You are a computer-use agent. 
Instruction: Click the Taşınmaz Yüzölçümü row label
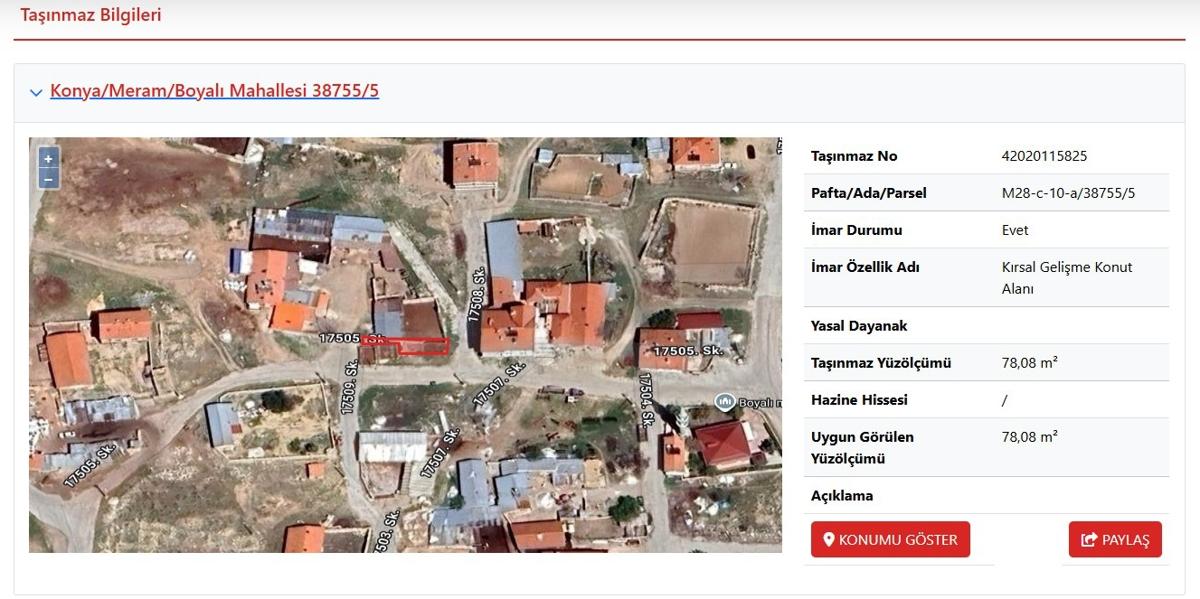(881, 363)
